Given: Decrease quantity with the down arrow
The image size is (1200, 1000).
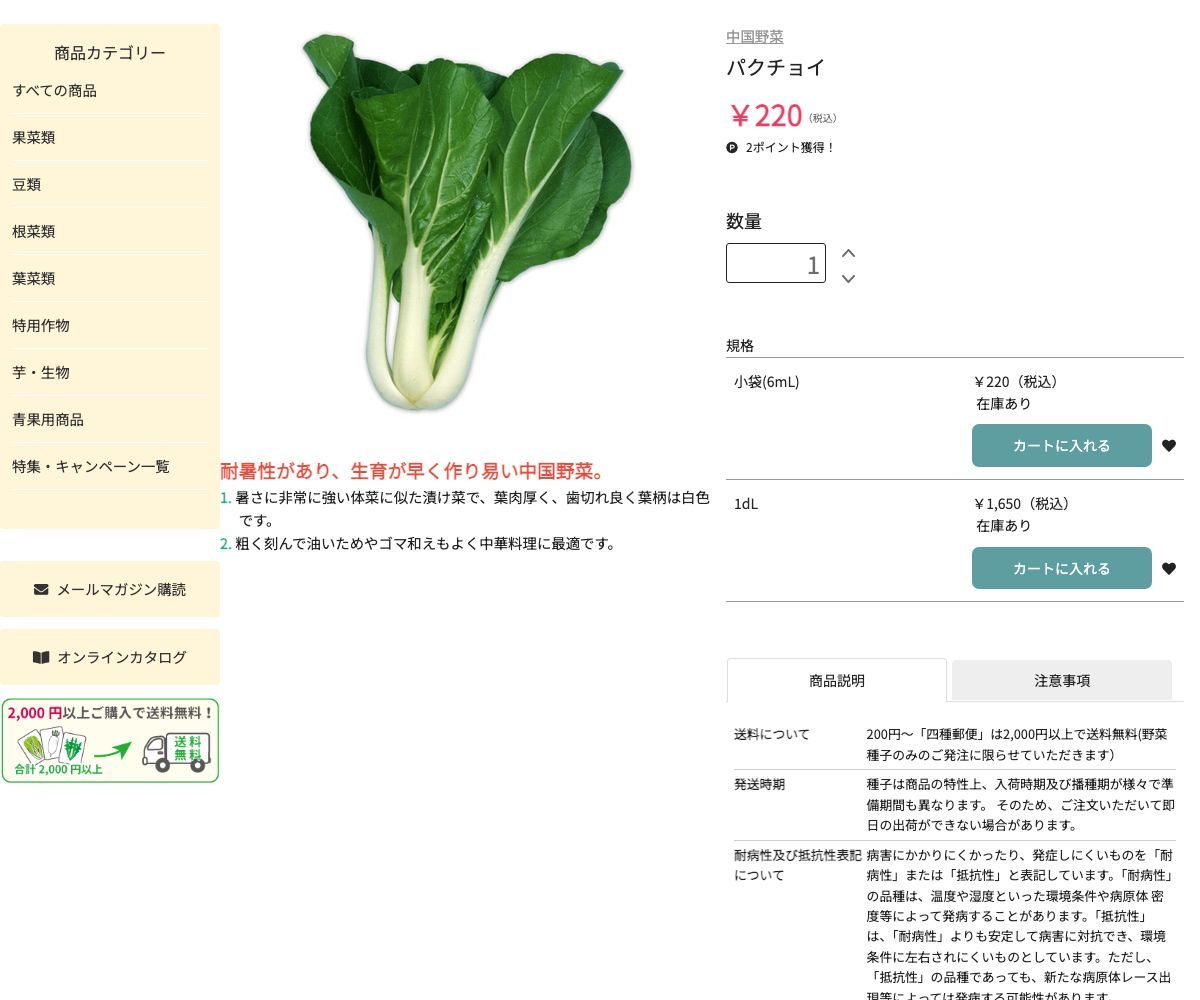Looking at the screenshot, I should [848, 279].
